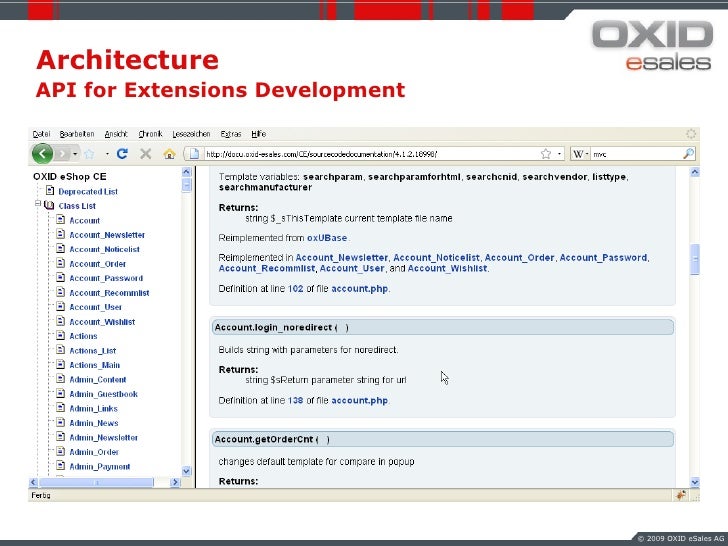This screenshot has height=546, width=728.
Task: Follow the Account_Wishlist link in Reimplemented in
Action: 448,268
